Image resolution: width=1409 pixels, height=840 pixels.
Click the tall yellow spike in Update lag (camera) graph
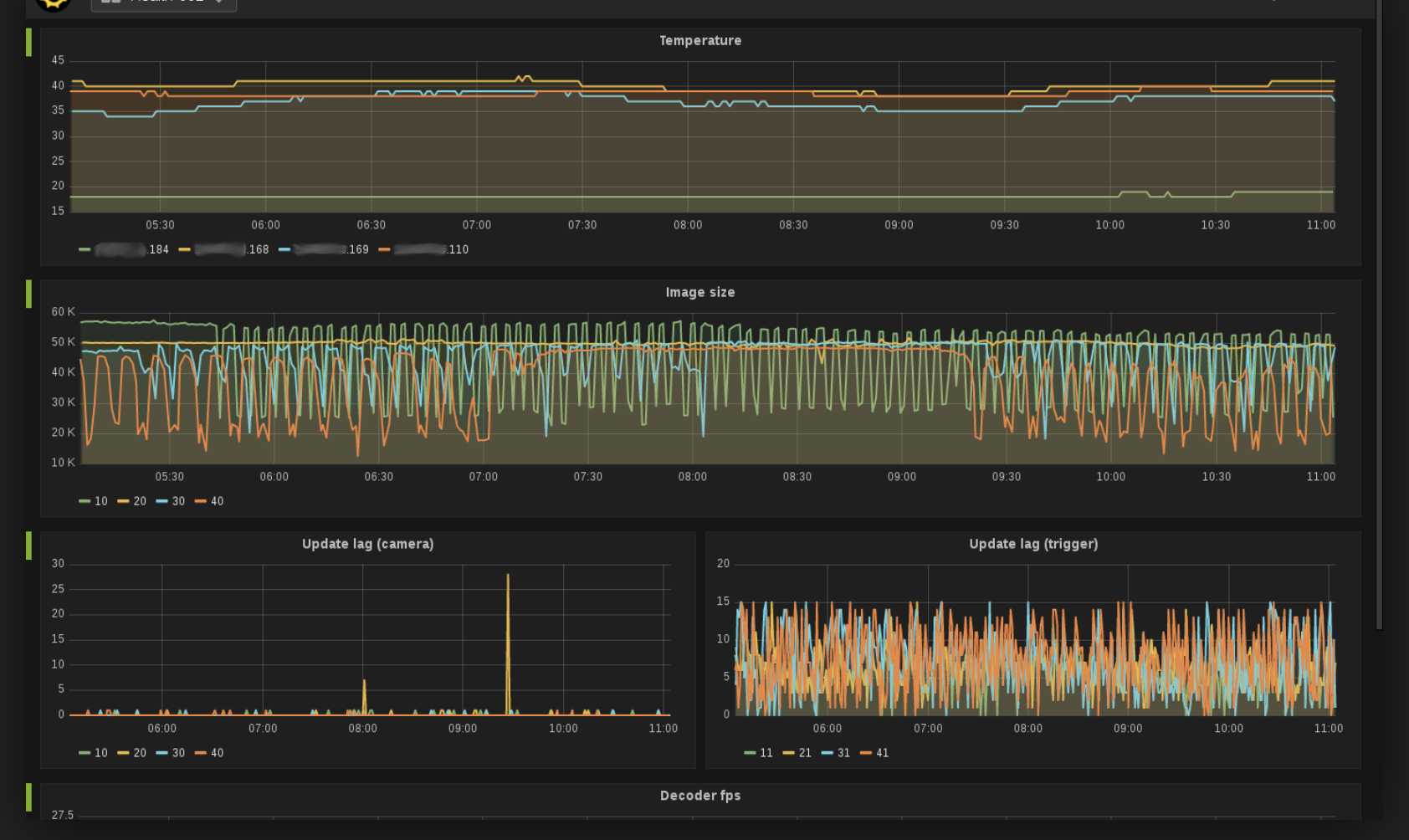tap(508, 644)
